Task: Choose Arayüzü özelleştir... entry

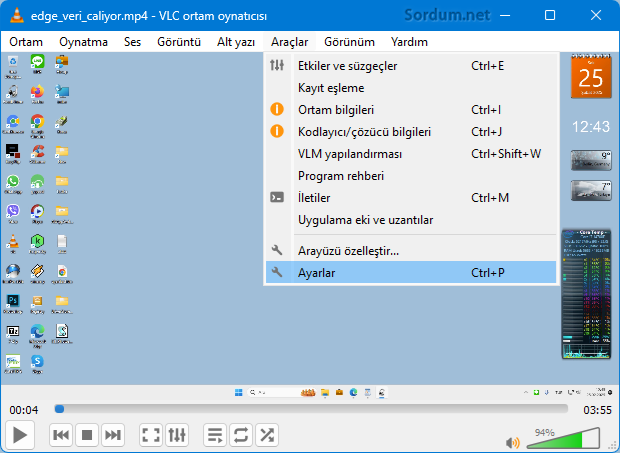Action: point(411,251)
